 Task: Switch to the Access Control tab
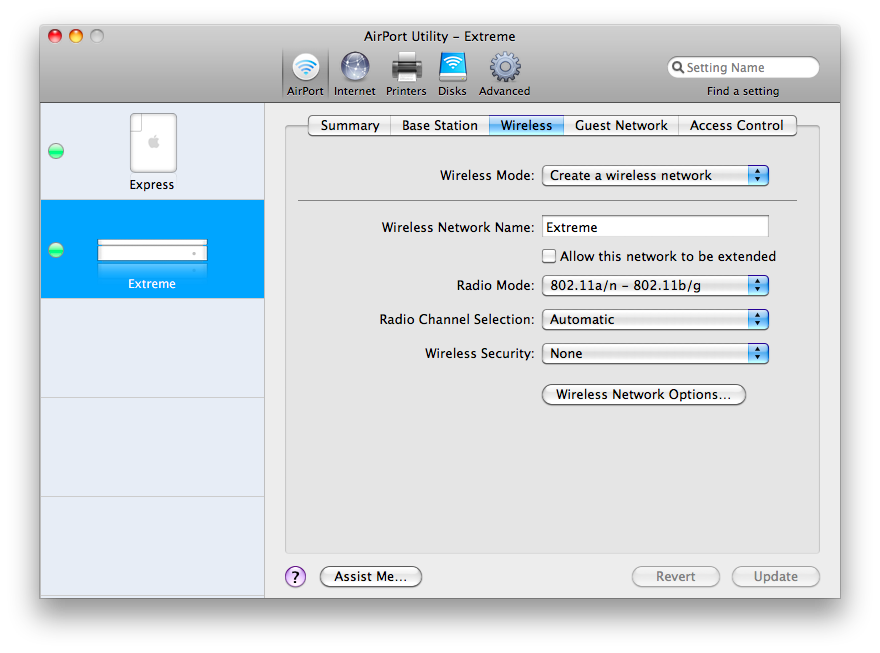[737, 126]
